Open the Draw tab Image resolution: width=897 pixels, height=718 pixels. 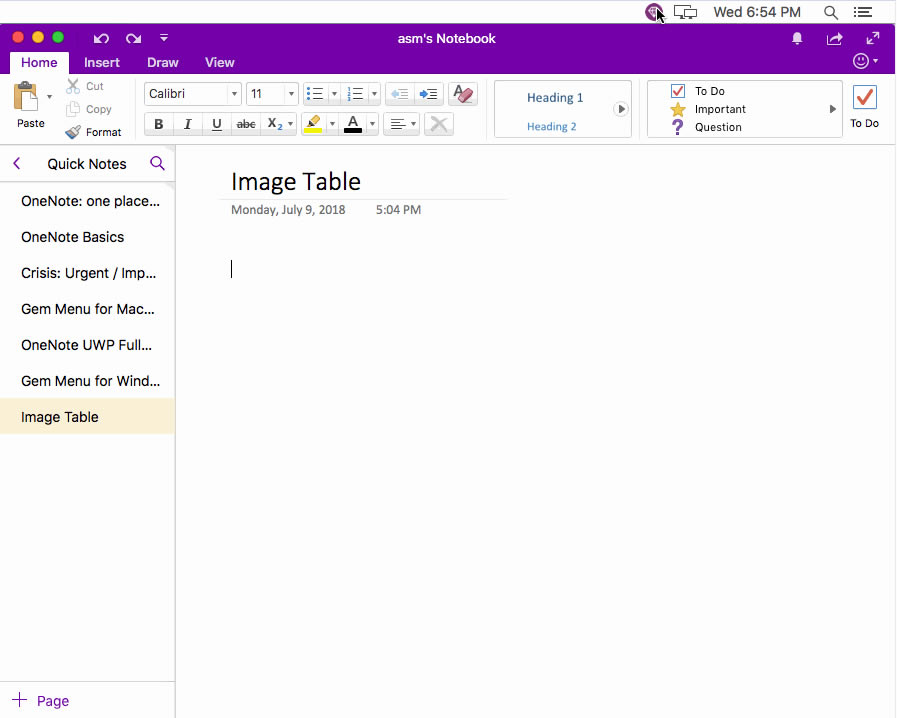coord(162,62)
